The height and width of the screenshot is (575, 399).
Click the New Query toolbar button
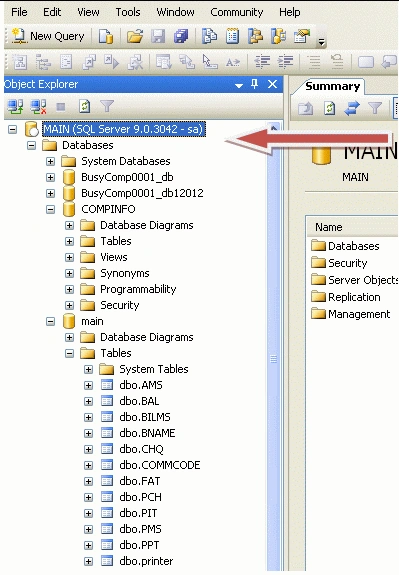tap(48, 36)
